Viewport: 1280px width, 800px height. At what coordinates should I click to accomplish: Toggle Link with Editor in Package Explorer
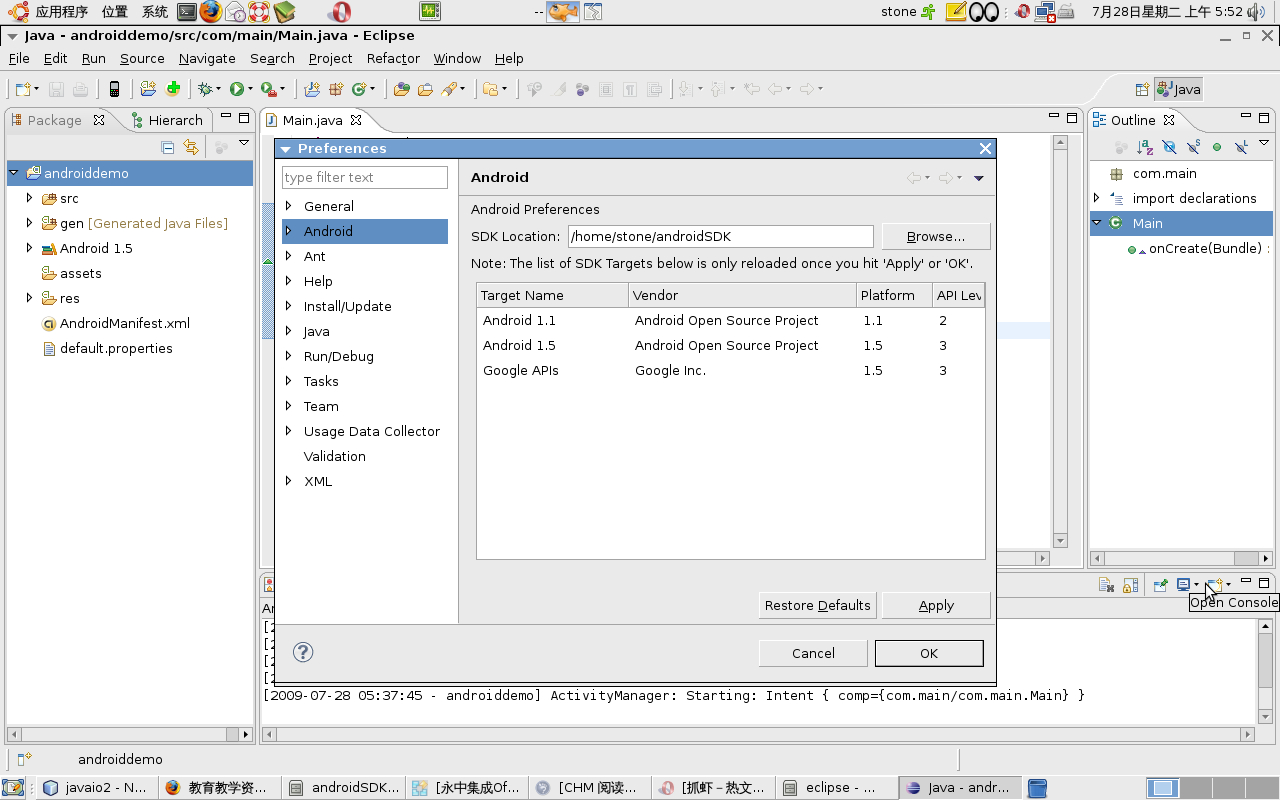(x=191, y=147)
